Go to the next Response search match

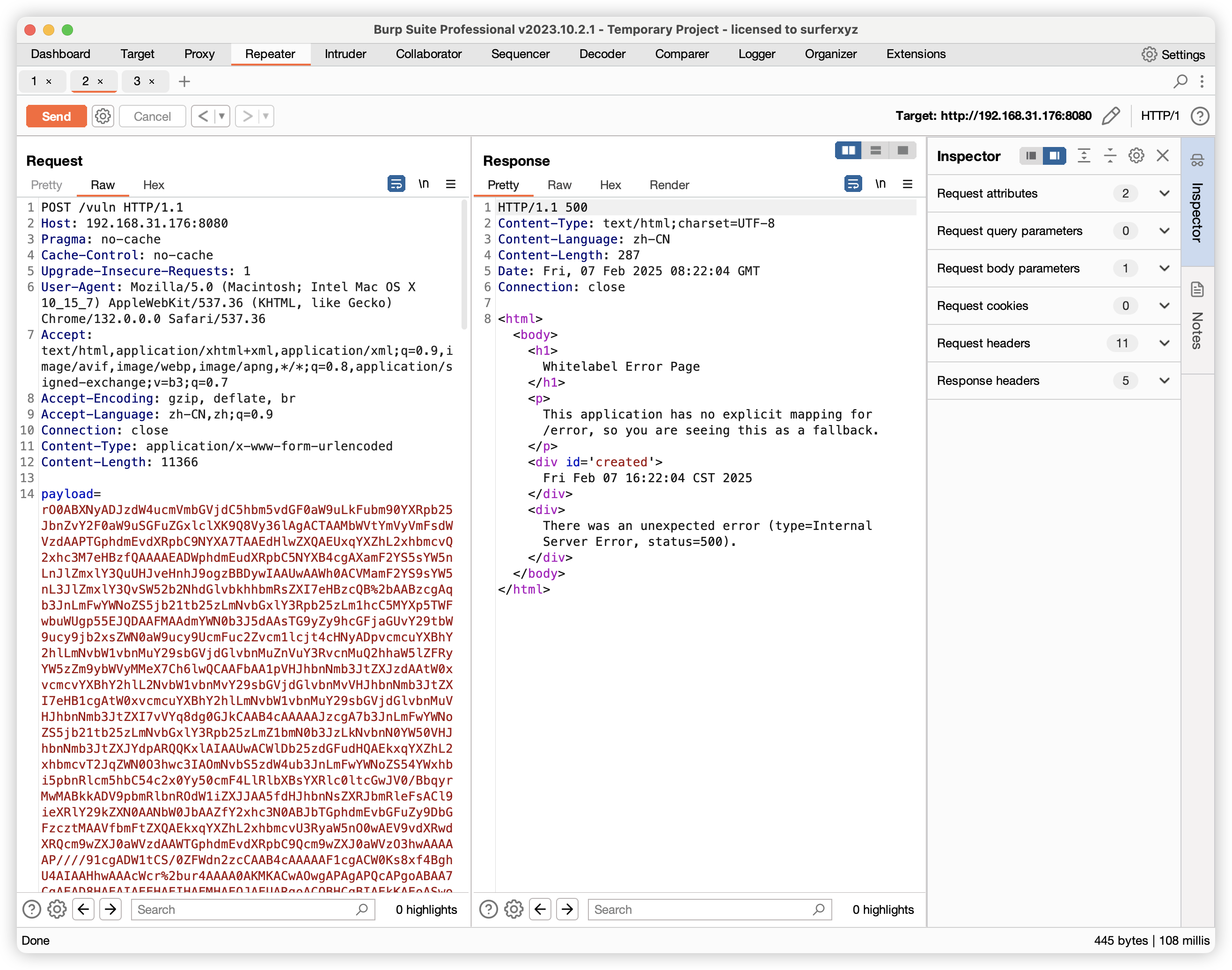[x=568, y=910]
